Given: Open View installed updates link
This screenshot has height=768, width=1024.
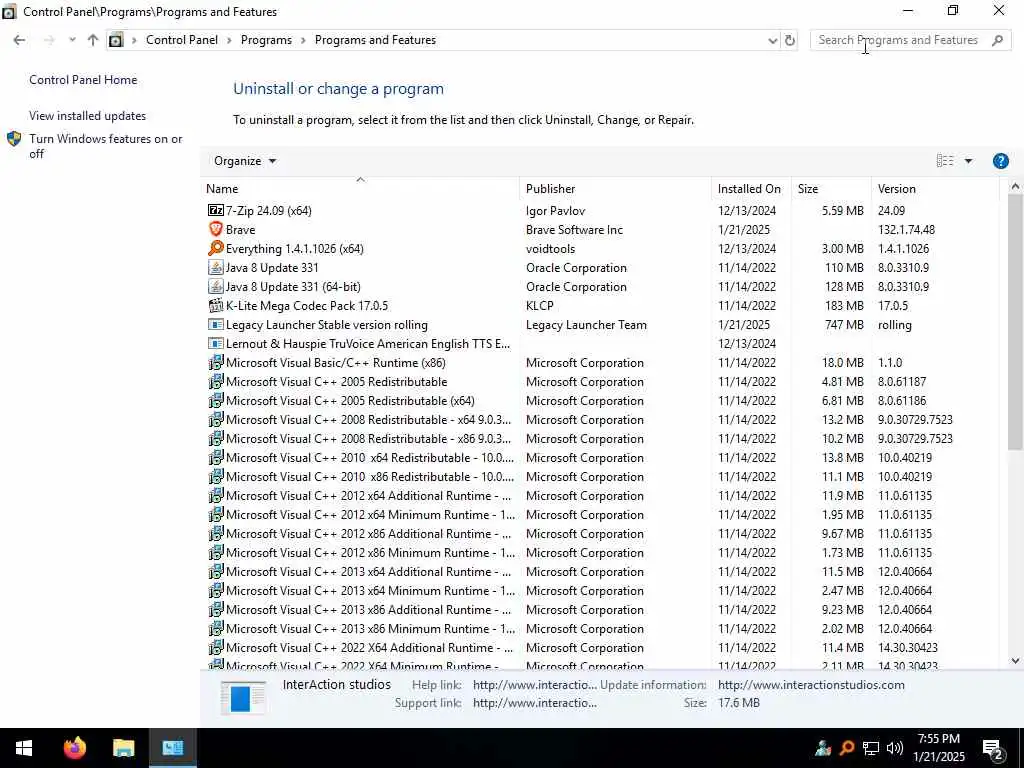Looking at the screenshot, I should (x=88, y=116).
